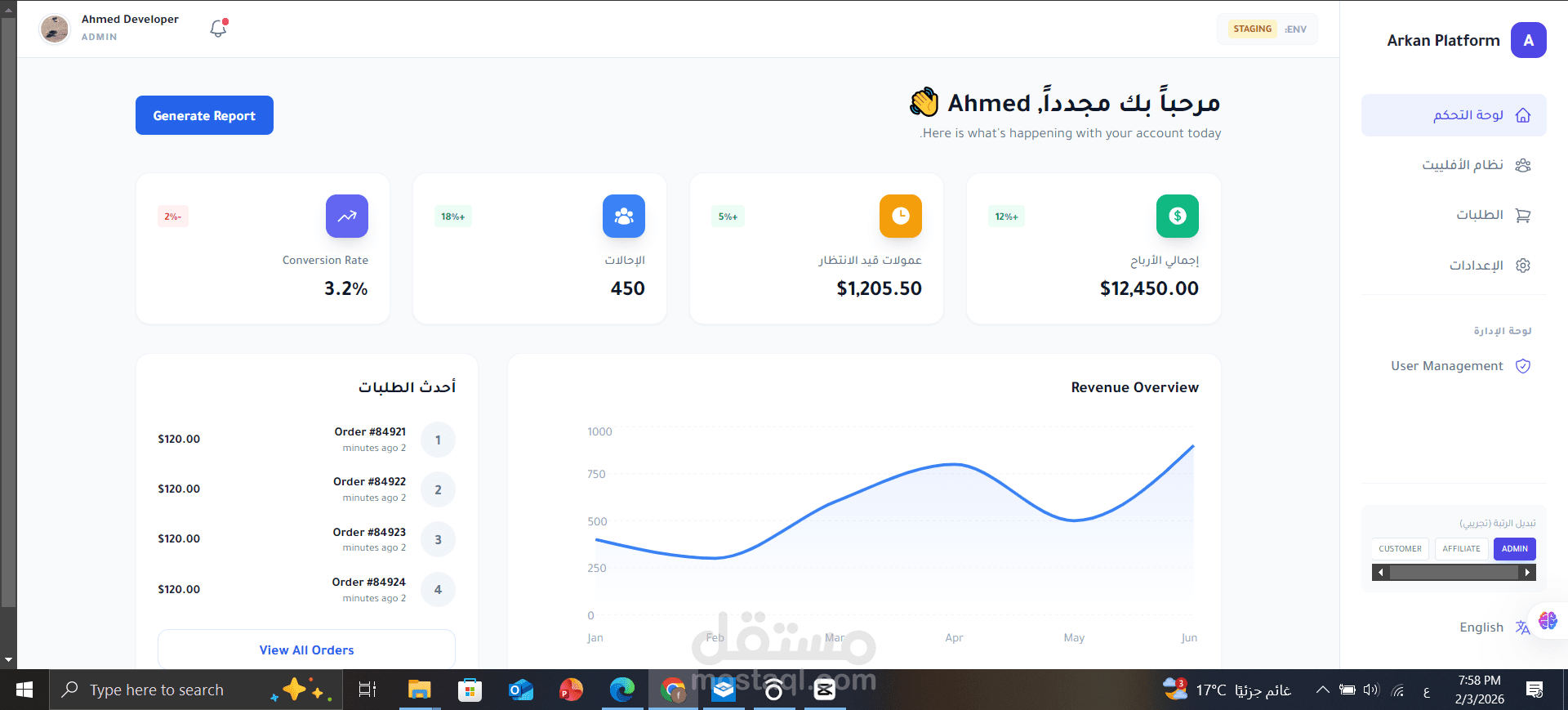1568x710 pixels.
Task: Open PowerPoint from taskbar
Action: pyautogui.click(x=571, y=690)
